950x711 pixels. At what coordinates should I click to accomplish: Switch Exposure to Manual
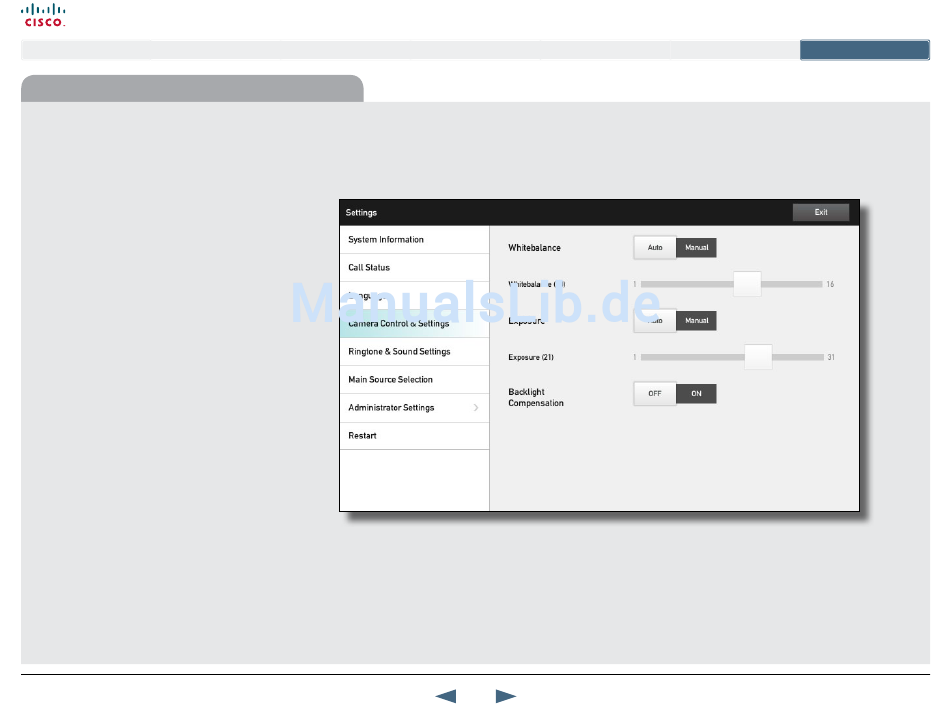point(696,321)
